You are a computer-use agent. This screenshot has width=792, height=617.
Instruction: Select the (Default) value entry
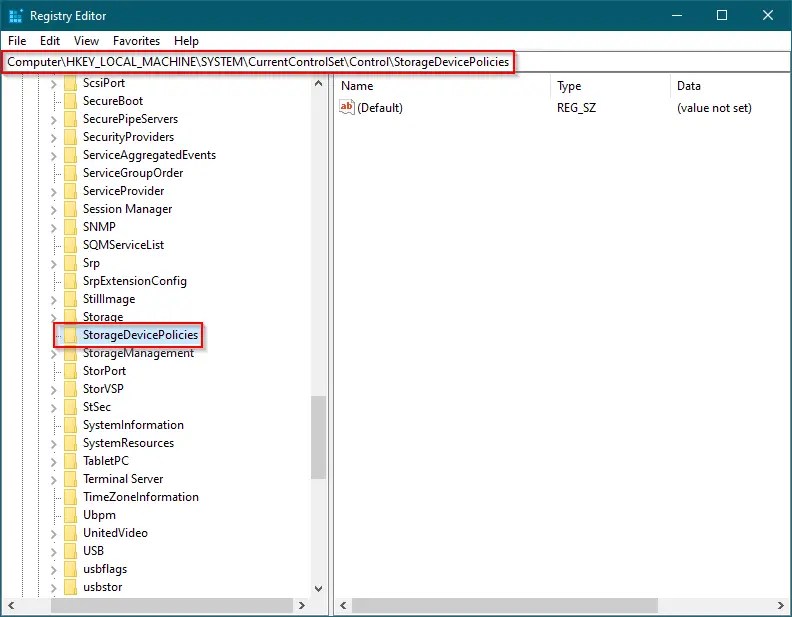tap(380, 108)
